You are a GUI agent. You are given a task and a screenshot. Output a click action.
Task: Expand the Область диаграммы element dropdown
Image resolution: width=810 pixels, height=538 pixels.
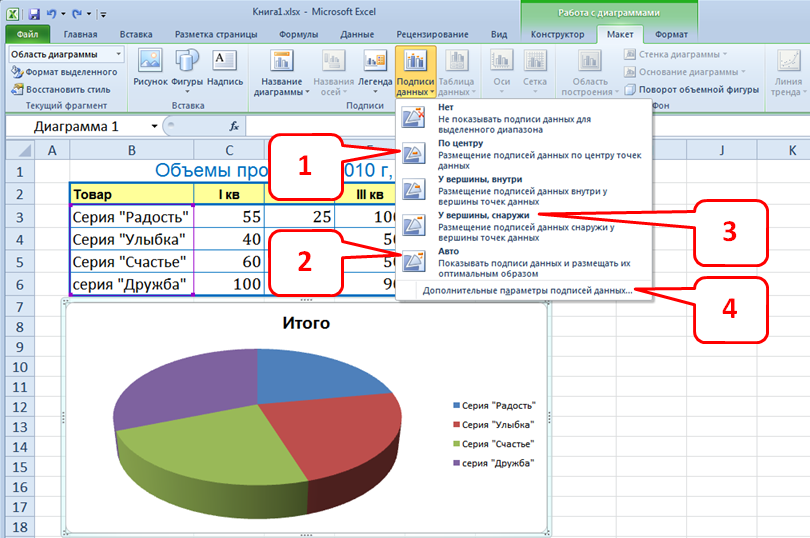pyautogui.click(x=119, y=54)
